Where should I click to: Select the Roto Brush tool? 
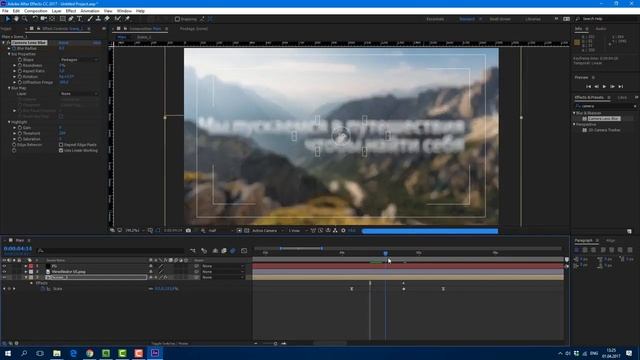coord(118,19)
